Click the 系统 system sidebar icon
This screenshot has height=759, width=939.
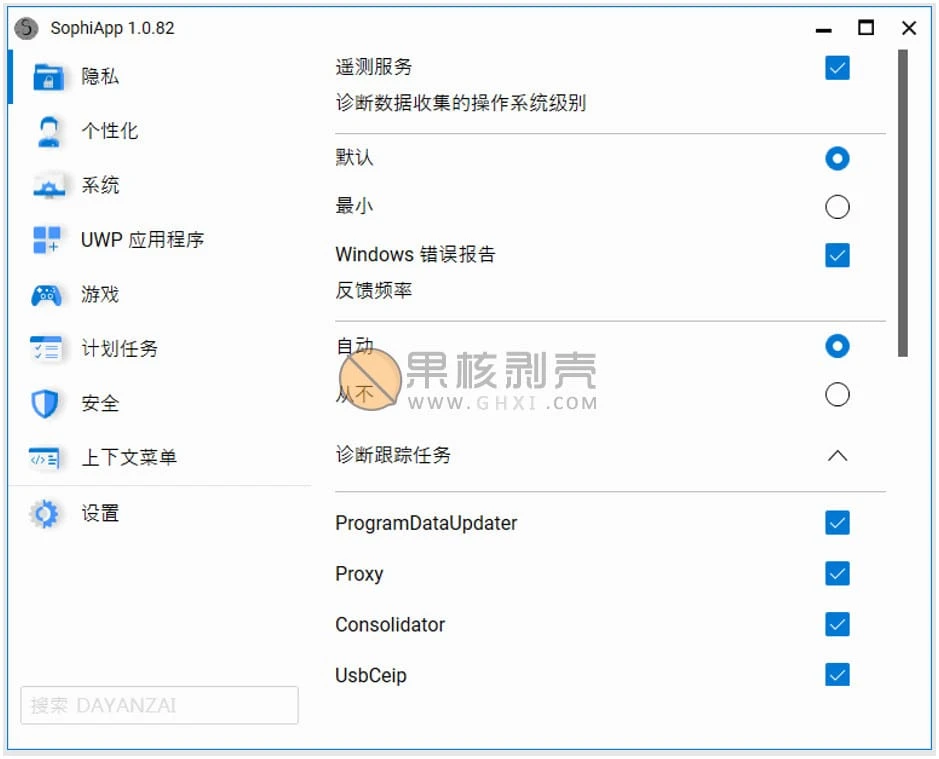[x=44, y=185]
